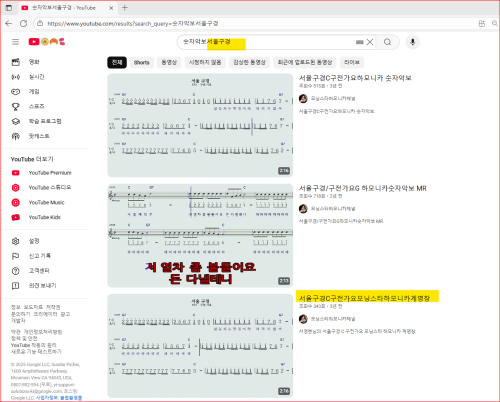
Task: Click inside the YouTube search field
Action: point(267,42)
